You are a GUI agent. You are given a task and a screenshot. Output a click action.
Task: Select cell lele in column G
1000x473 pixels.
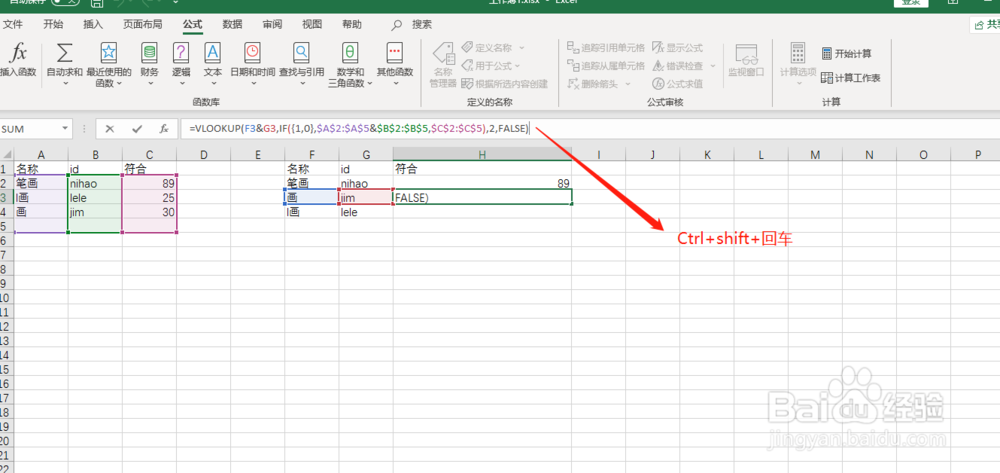pos(366,212)
